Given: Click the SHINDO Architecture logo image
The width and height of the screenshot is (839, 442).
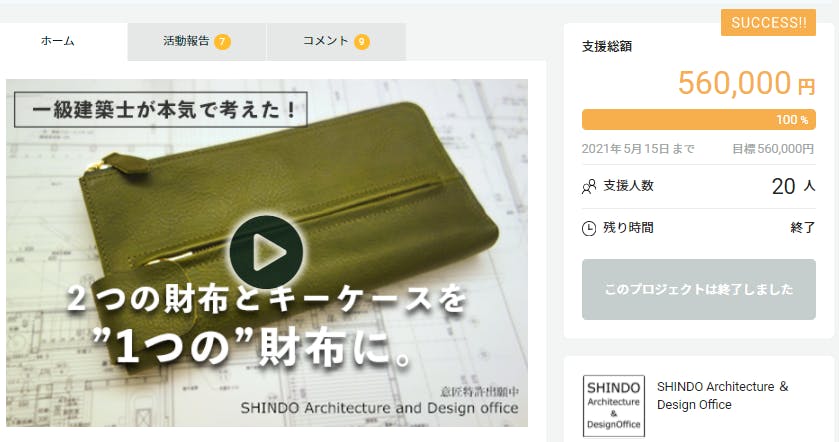Looking at the screenshot, I should pyautogui.click(x=614, y=406).
